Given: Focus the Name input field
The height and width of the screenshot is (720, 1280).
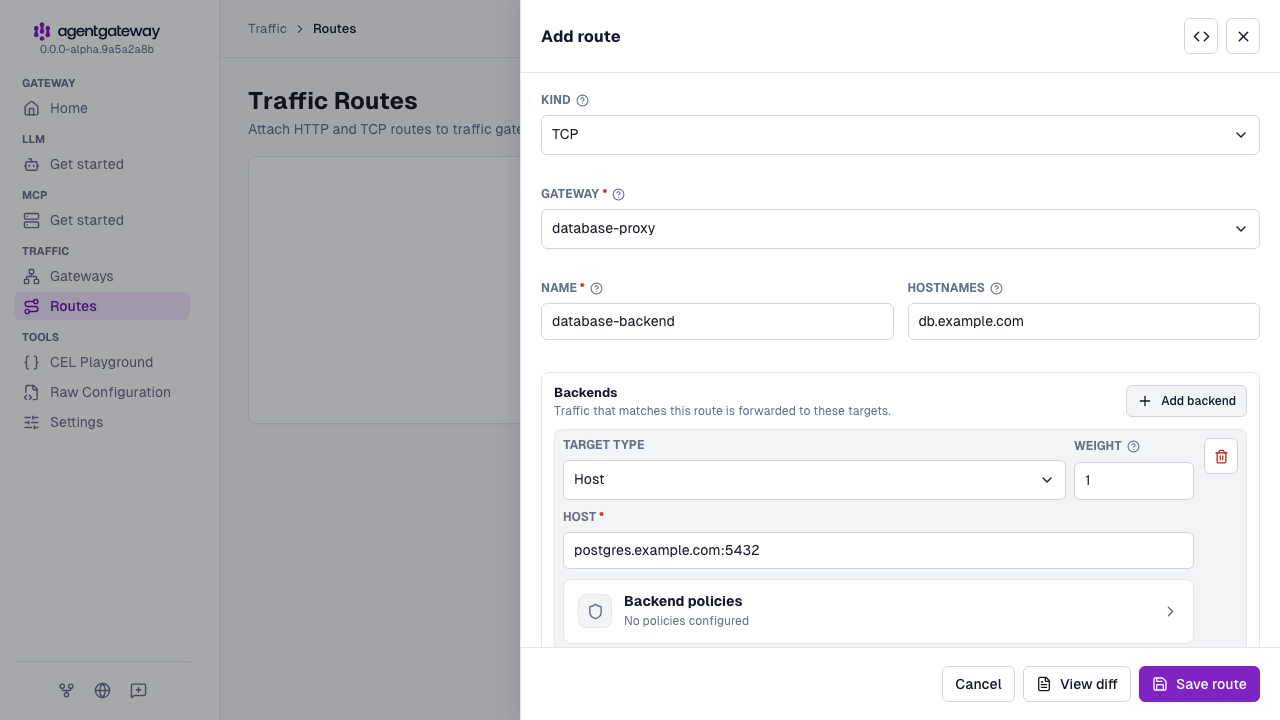Looking at the screenshot, I should tap(717, 322).
